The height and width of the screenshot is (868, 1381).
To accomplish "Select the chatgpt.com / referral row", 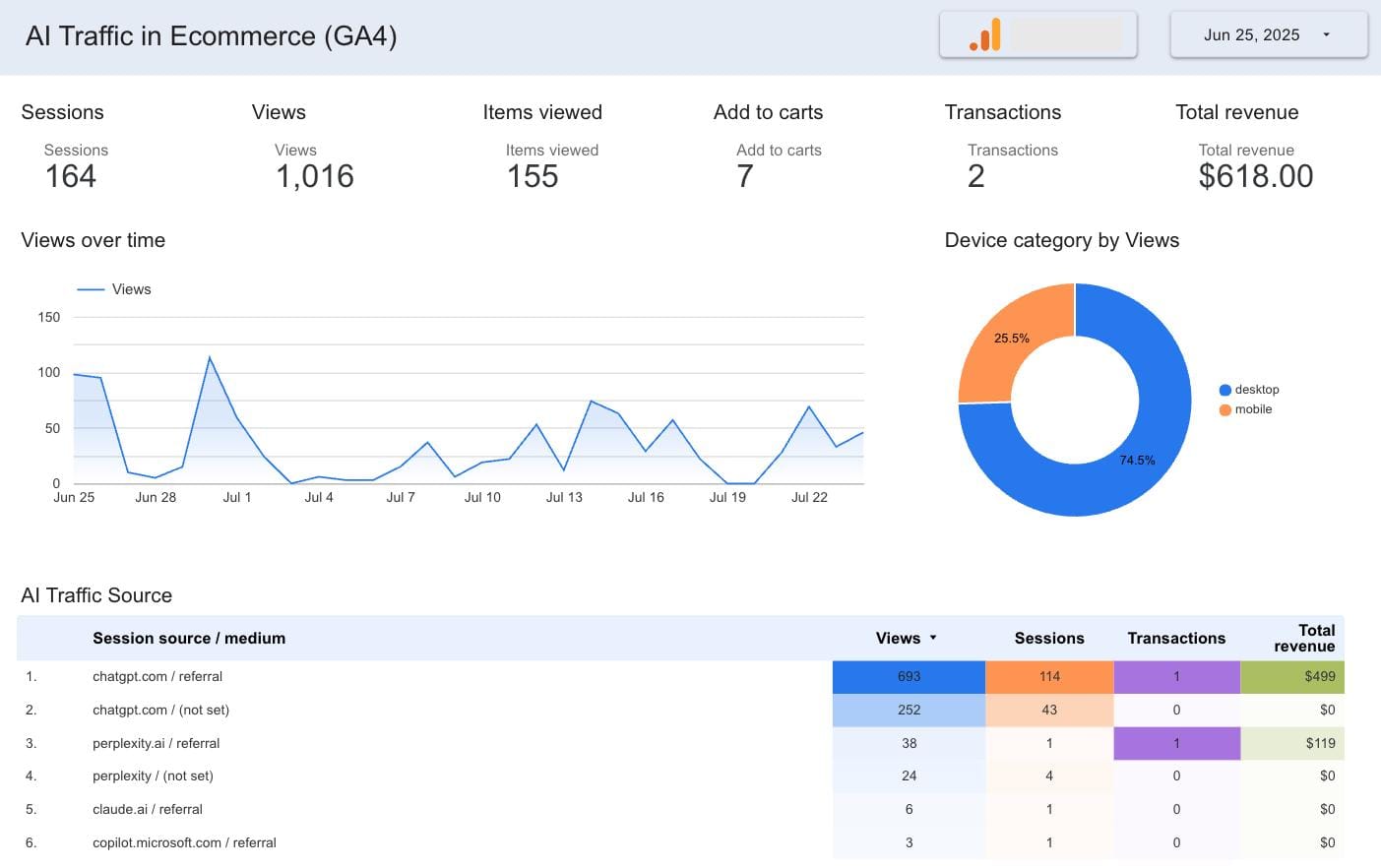I will click(680, 677).
